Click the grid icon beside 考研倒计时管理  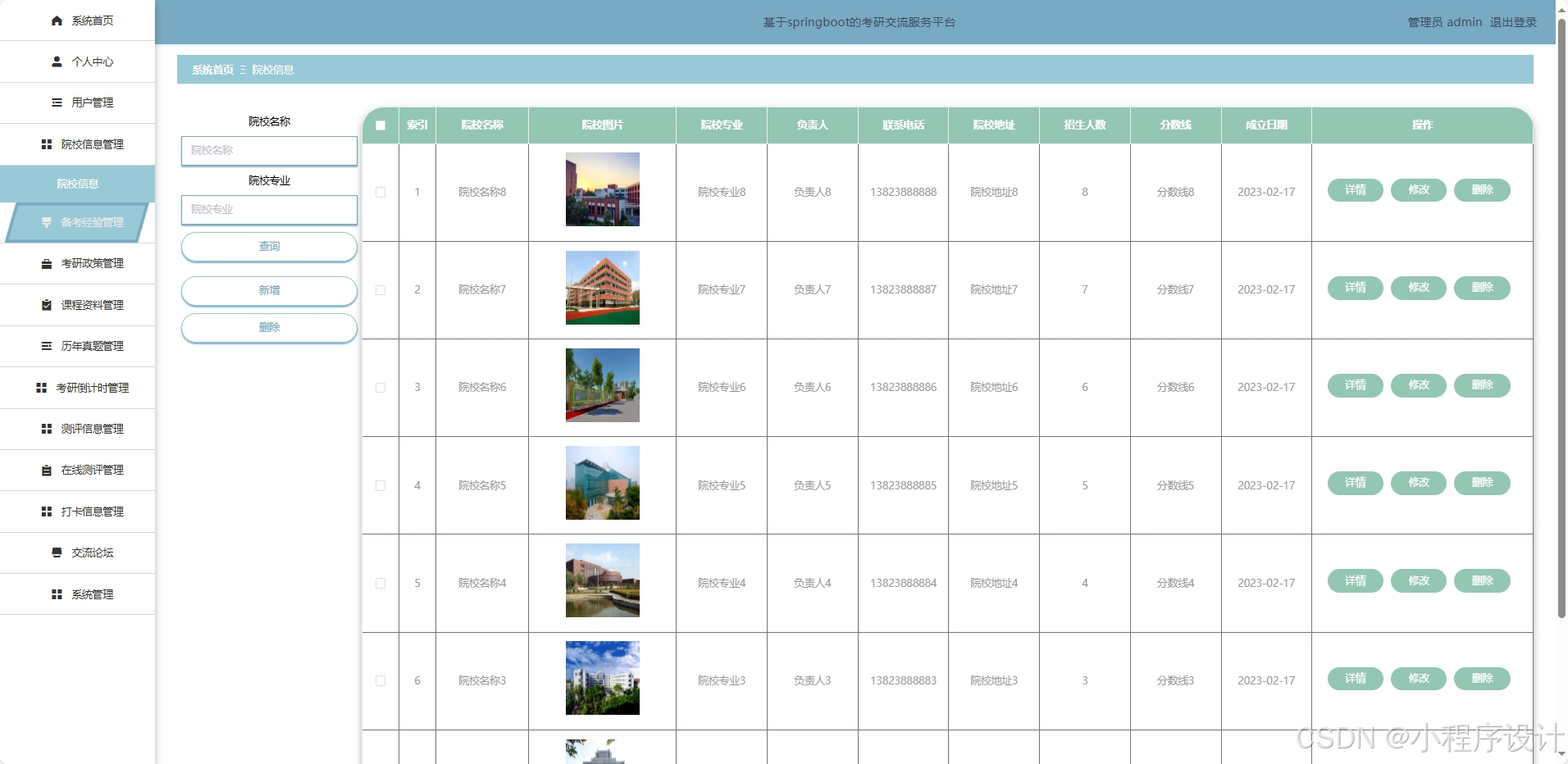(x=41, y=388)
